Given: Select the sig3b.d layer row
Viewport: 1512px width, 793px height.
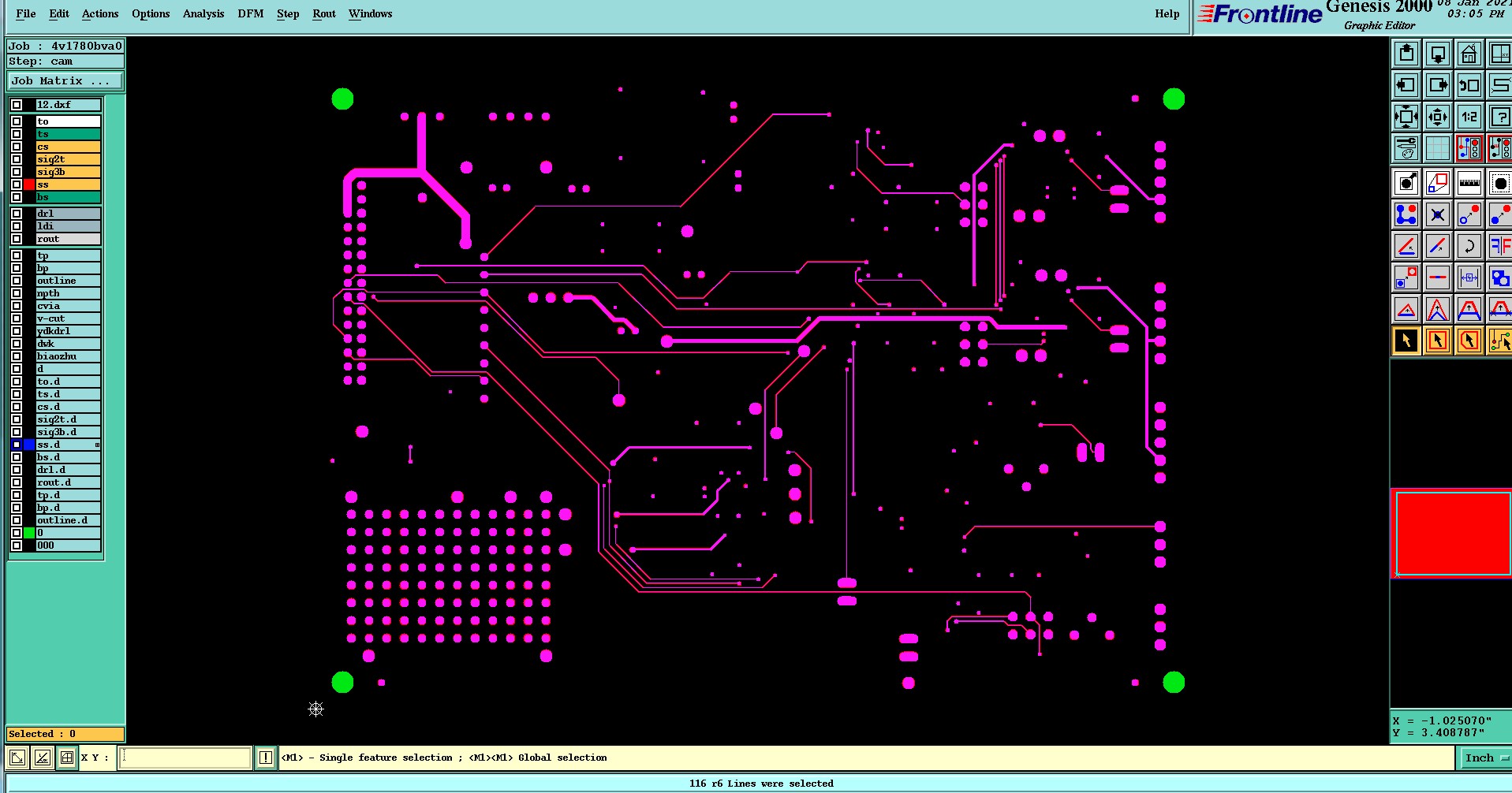Looking at the screenshot, I should pyautogui.click(x=68, y=432).
